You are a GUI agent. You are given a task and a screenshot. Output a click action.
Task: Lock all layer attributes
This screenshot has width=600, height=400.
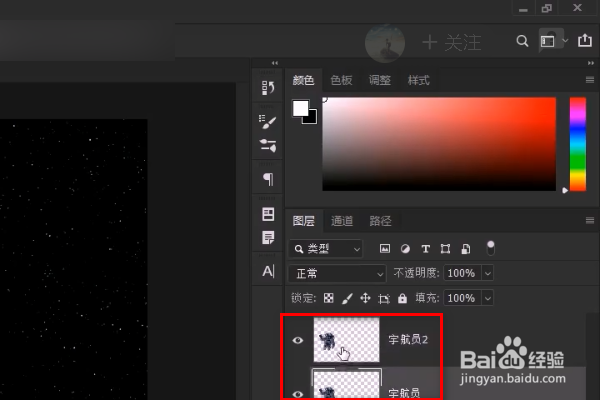pos(402,298)
